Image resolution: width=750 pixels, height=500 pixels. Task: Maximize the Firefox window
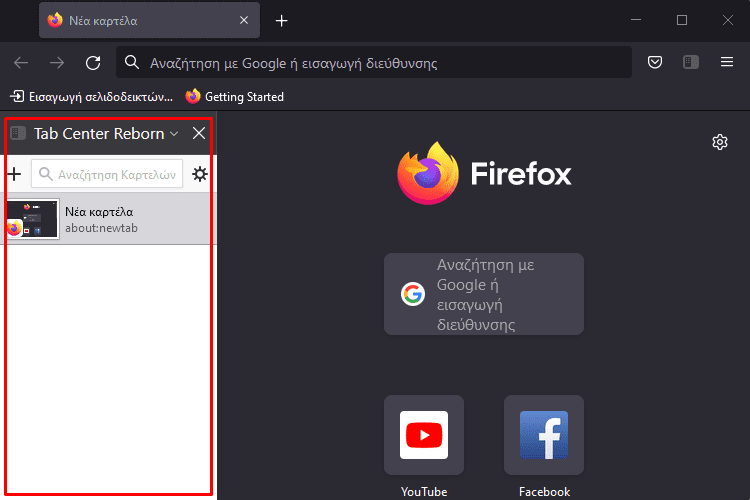[x=682, y=20]
